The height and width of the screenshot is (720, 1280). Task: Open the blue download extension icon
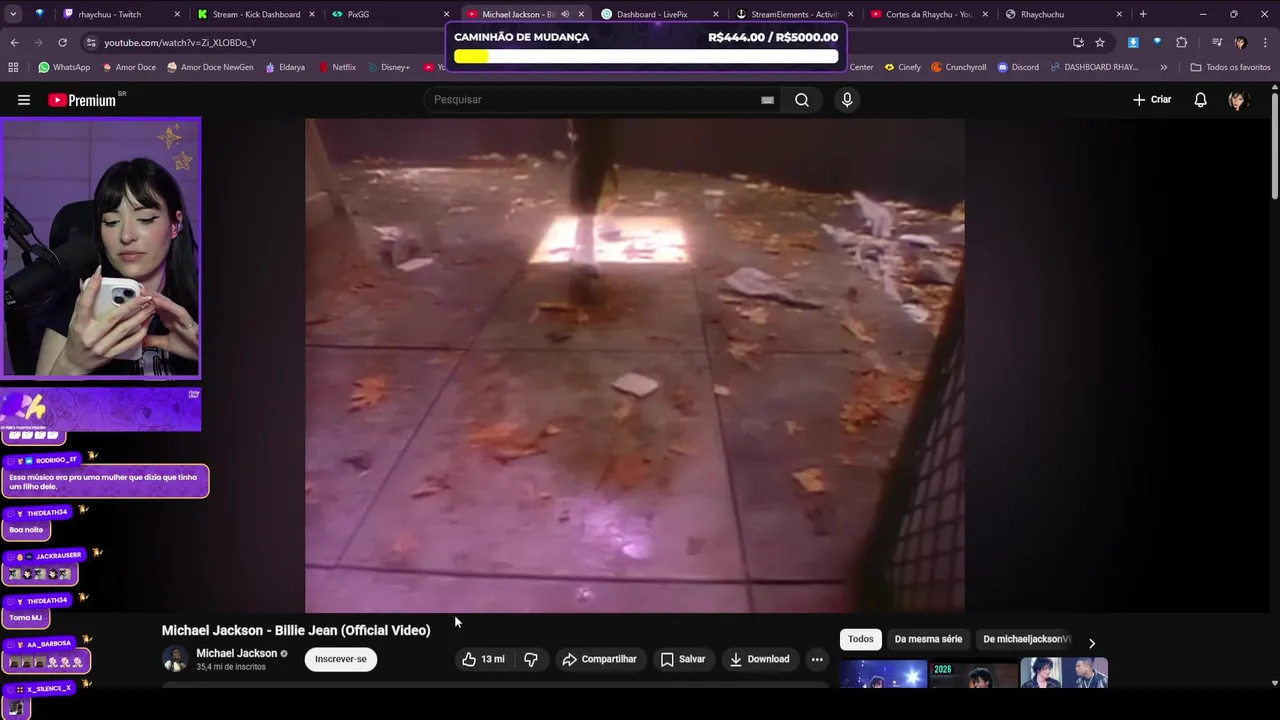[1133, 42]
